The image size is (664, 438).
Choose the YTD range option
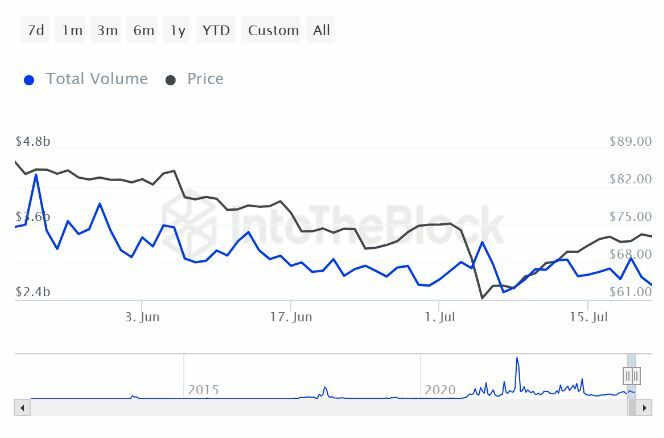click(215, 30)
